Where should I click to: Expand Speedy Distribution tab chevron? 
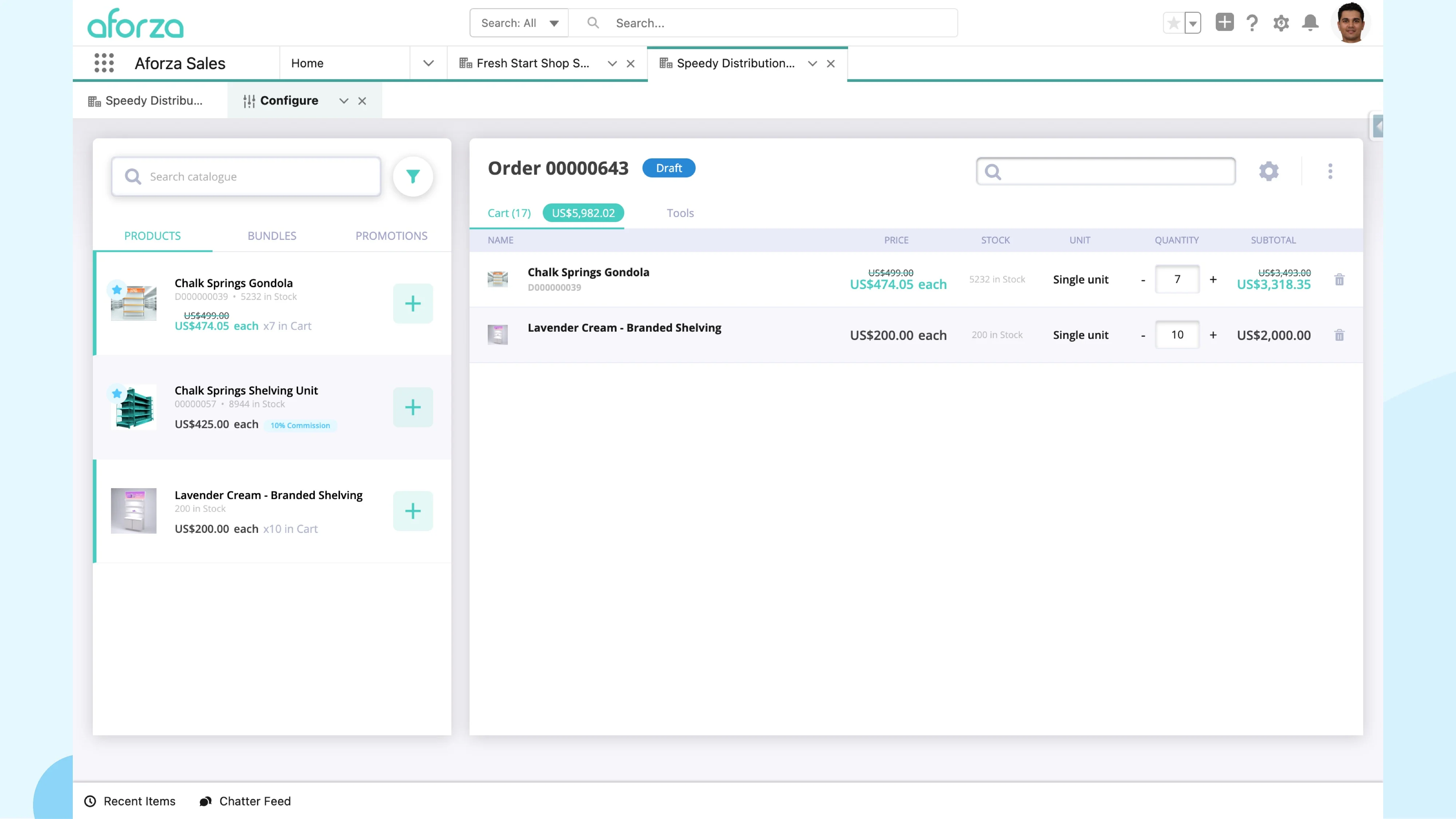[812, 63]
